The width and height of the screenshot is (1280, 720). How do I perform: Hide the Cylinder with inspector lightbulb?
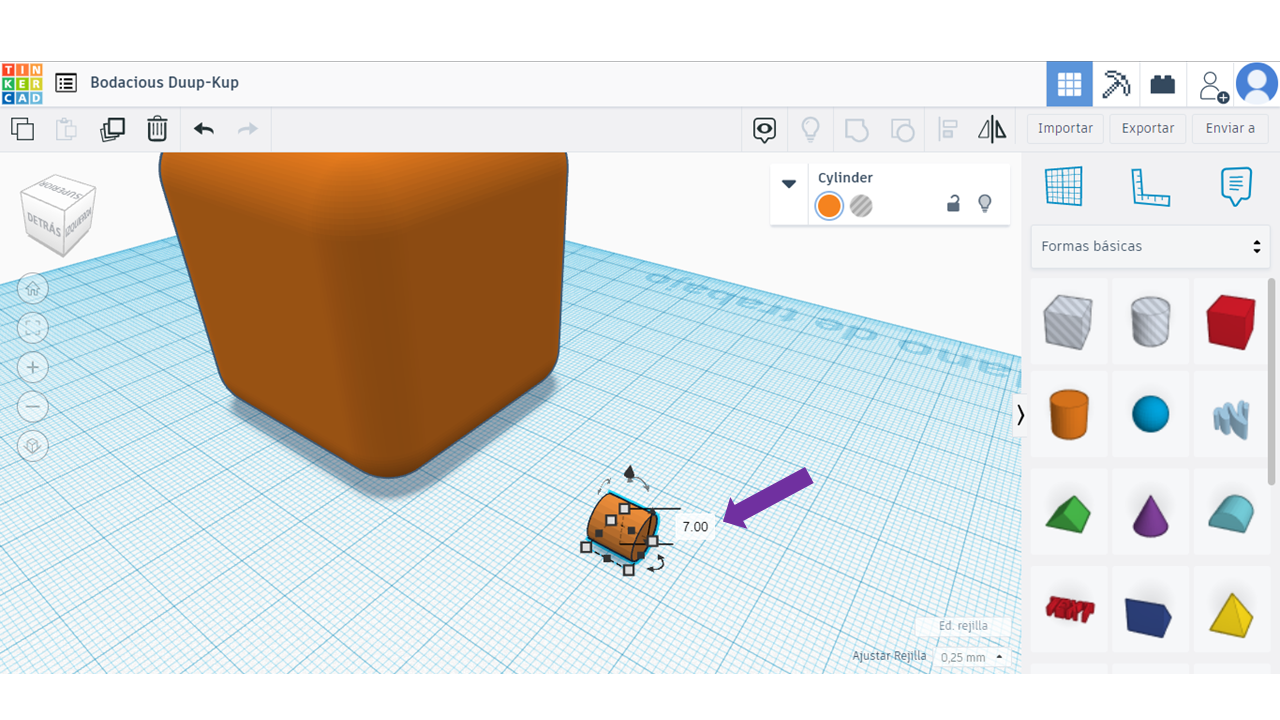coord(985,204)
